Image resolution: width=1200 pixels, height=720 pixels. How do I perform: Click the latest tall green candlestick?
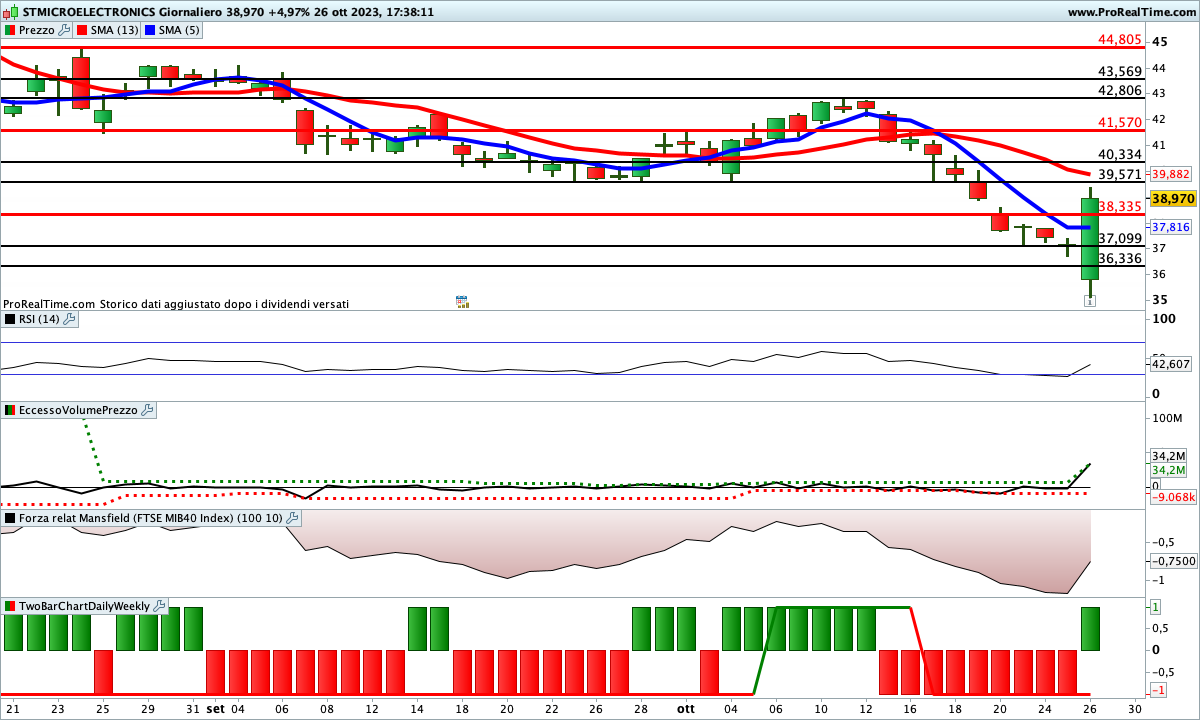click(1090, 238)
